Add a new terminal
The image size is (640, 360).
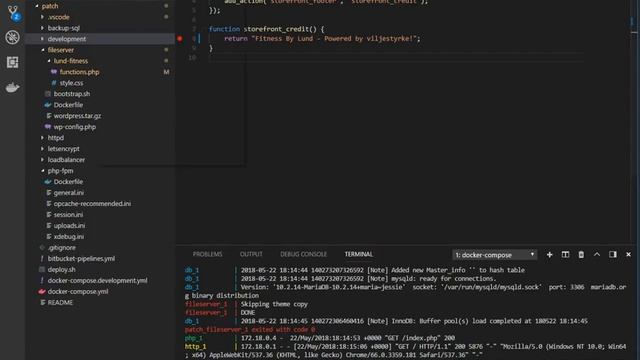[549, 255]
